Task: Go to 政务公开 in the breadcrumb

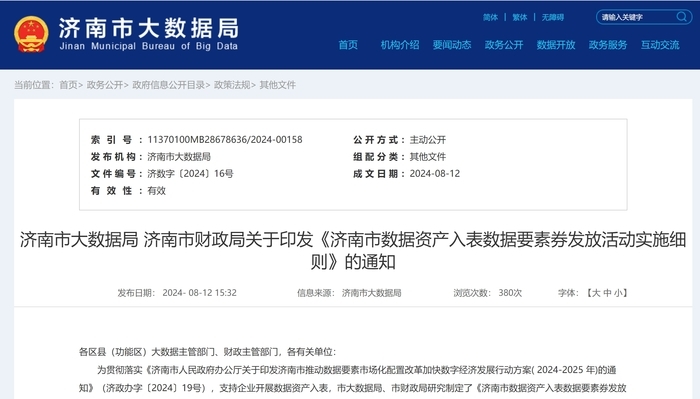Action: [x=104, y=85]
